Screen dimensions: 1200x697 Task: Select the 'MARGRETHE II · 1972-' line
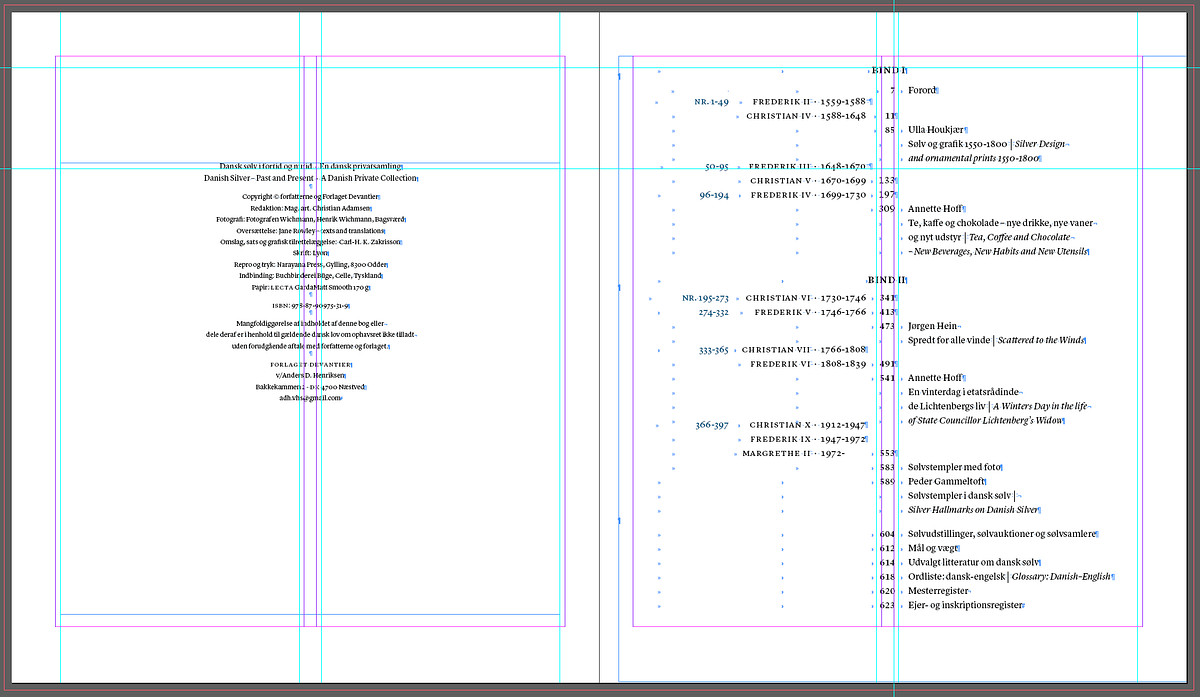pos(793,454)
